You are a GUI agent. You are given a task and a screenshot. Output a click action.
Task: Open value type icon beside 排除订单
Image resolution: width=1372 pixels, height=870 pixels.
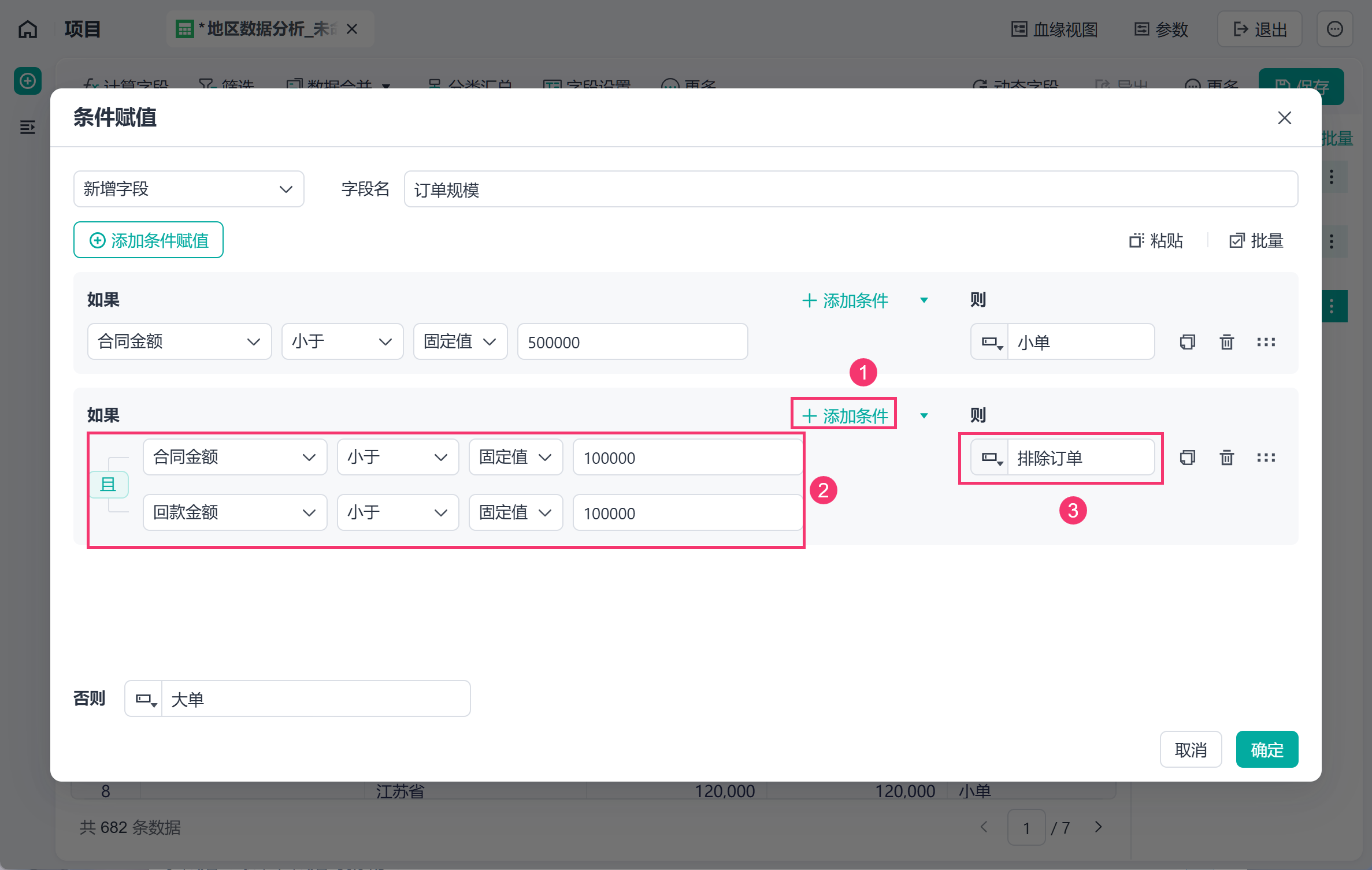coord(990,458)
